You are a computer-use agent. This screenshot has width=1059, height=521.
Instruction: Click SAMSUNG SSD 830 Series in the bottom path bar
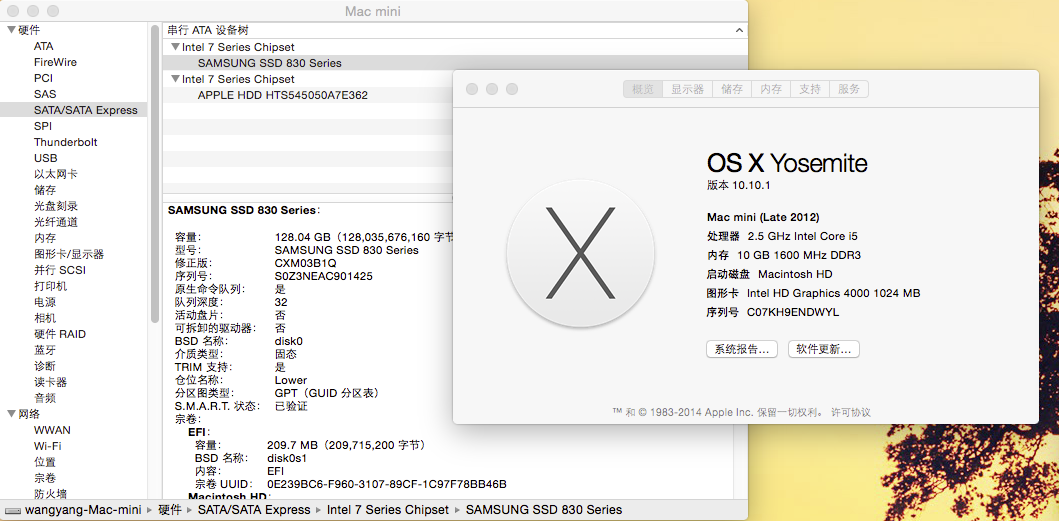(544, 510)
